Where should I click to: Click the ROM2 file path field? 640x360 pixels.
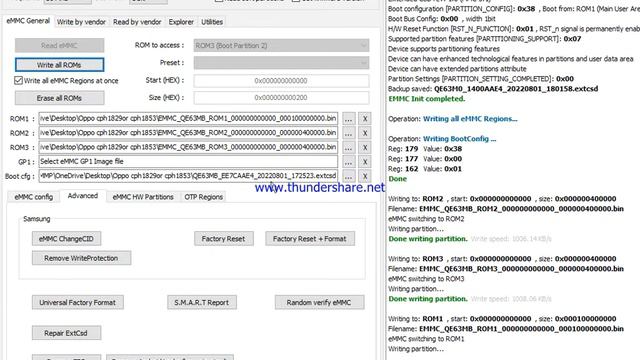click(188, 133)
